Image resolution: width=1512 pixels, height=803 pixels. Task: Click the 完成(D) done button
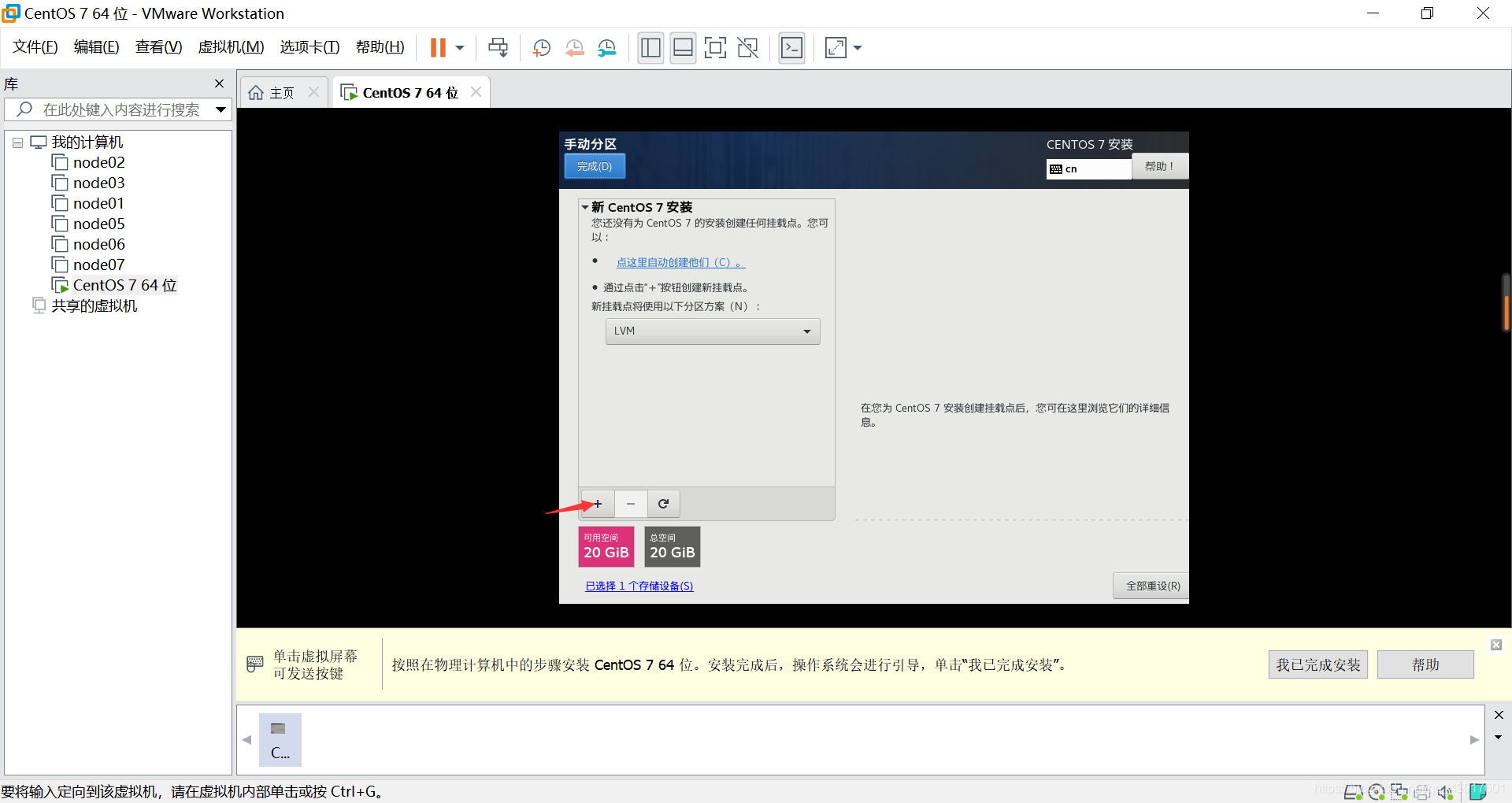point(595,166)
